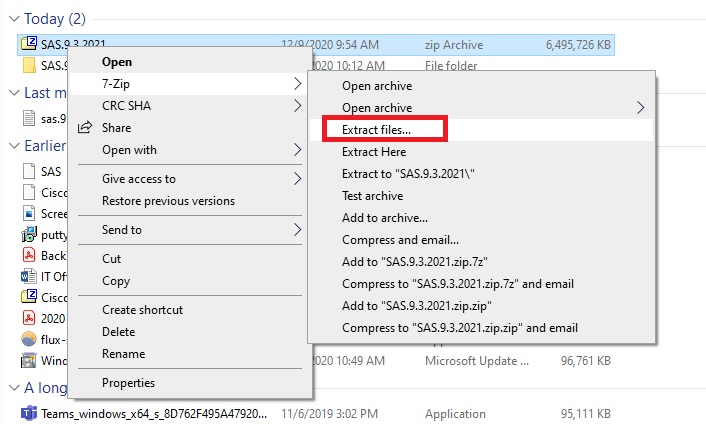The height and width of the screenshot is (424, 706).
Task: Expand the Give access to submenu arrow
Action: coord(297,179)
